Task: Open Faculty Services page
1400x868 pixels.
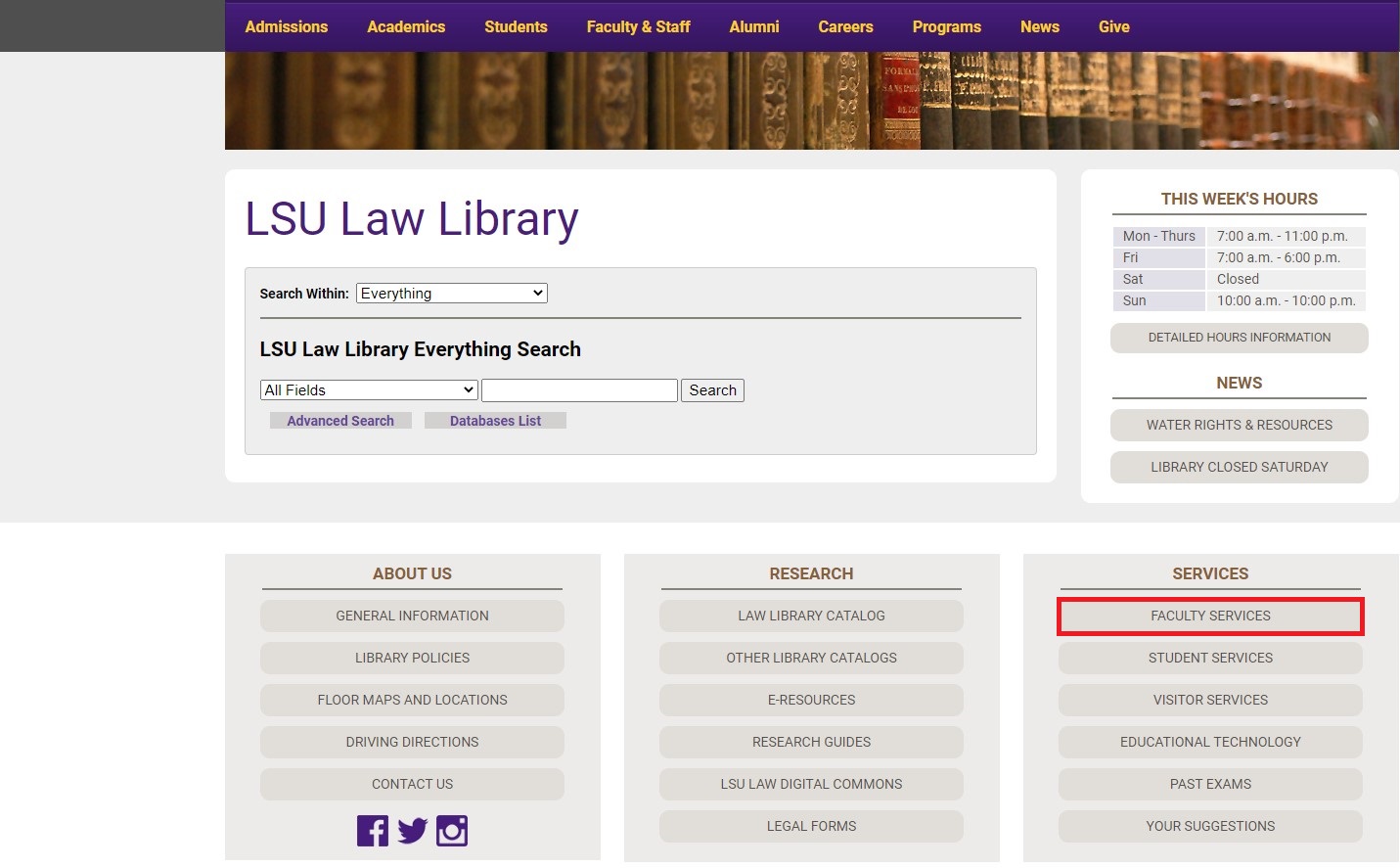Action: tap(1210, 616)
